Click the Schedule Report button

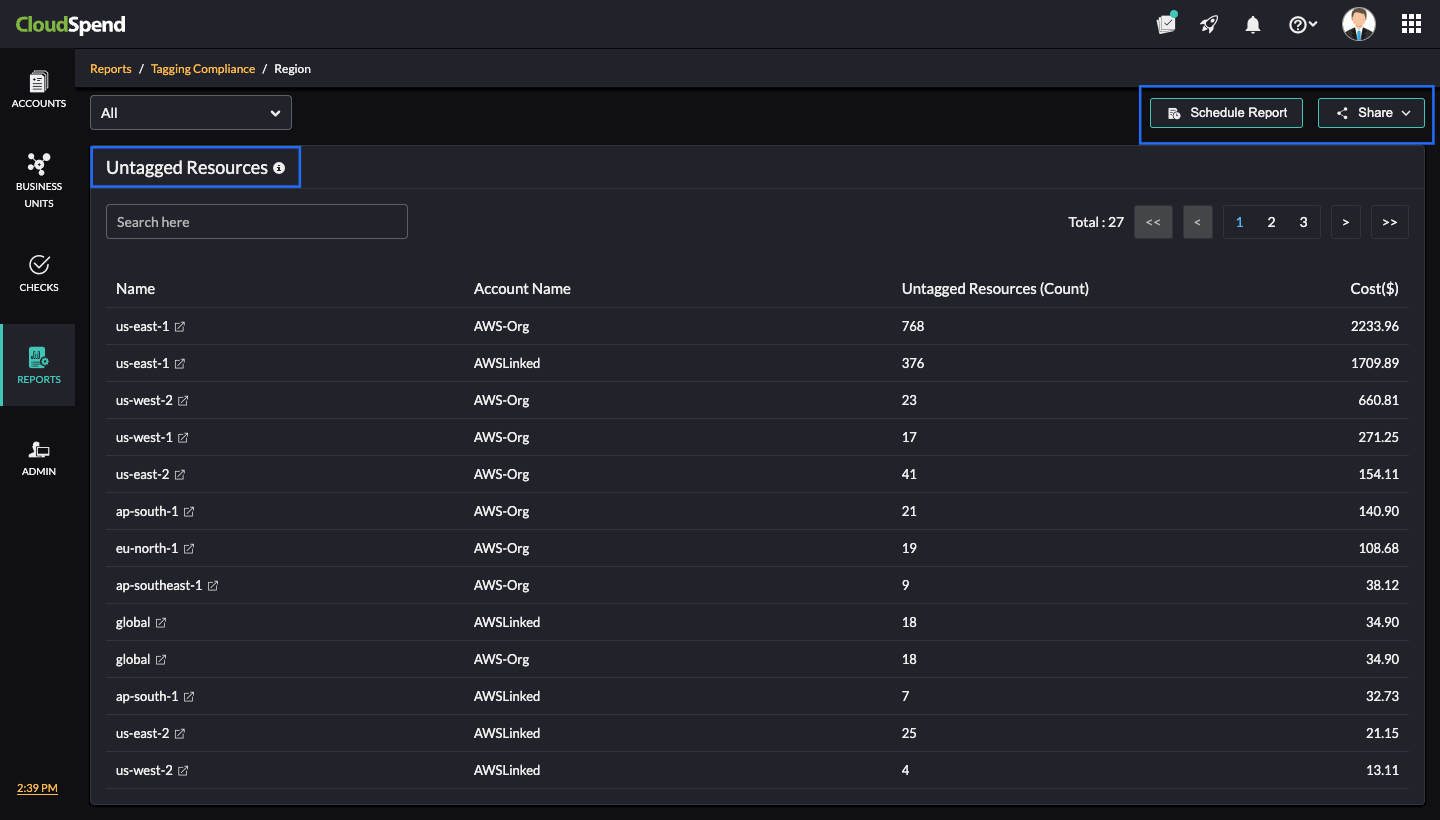(x=1226, y=113)
